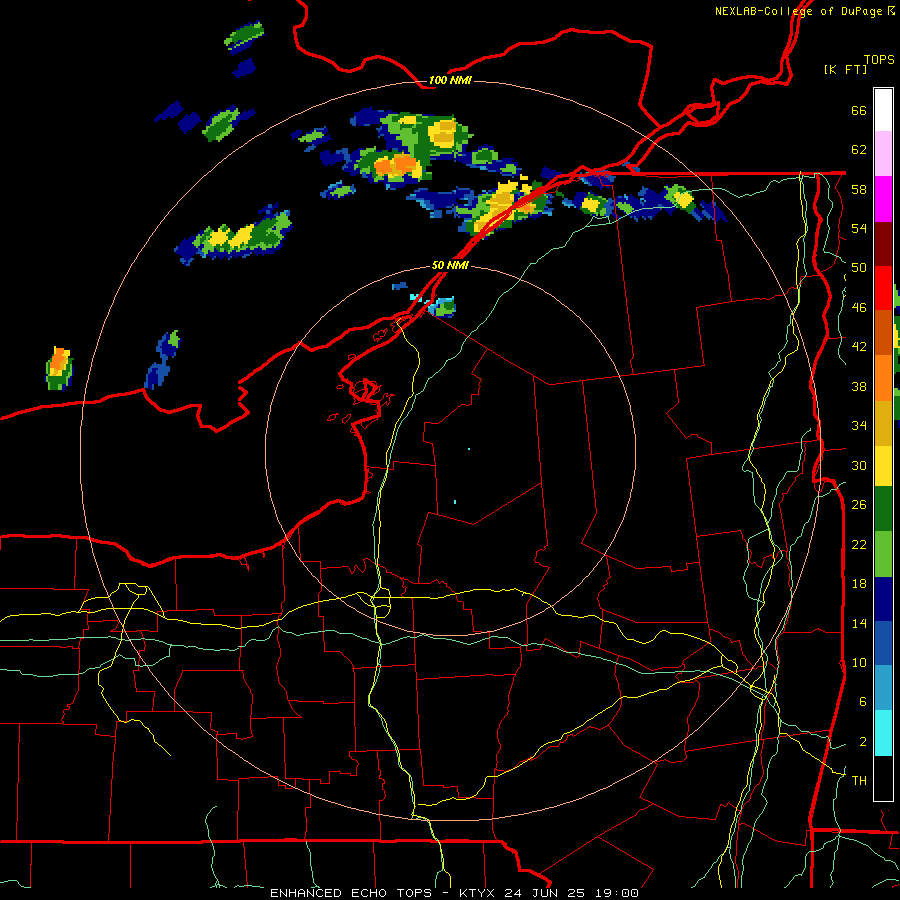Select the white swatch on the legend
The image size is (900, 900).
(883, 110)
